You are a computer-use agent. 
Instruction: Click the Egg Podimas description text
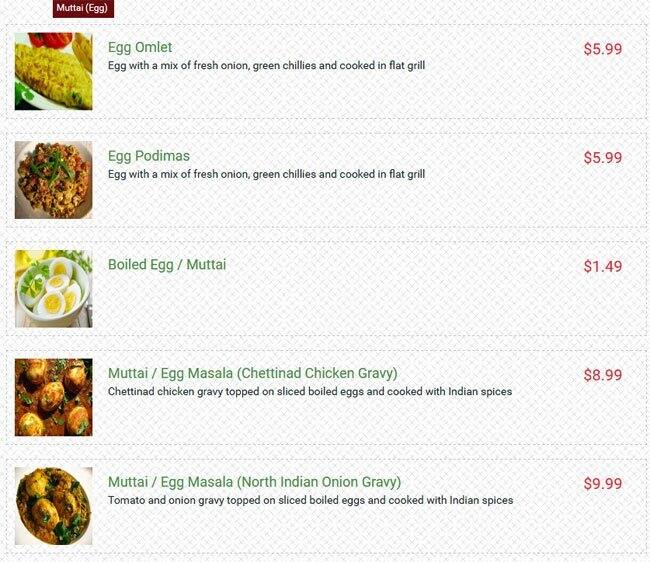click(x=267, y=174)
